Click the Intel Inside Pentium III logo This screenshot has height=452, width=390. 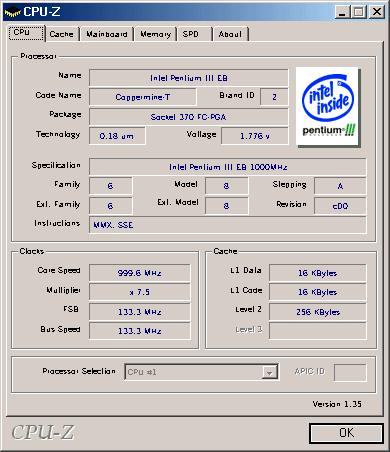point(327,107)
